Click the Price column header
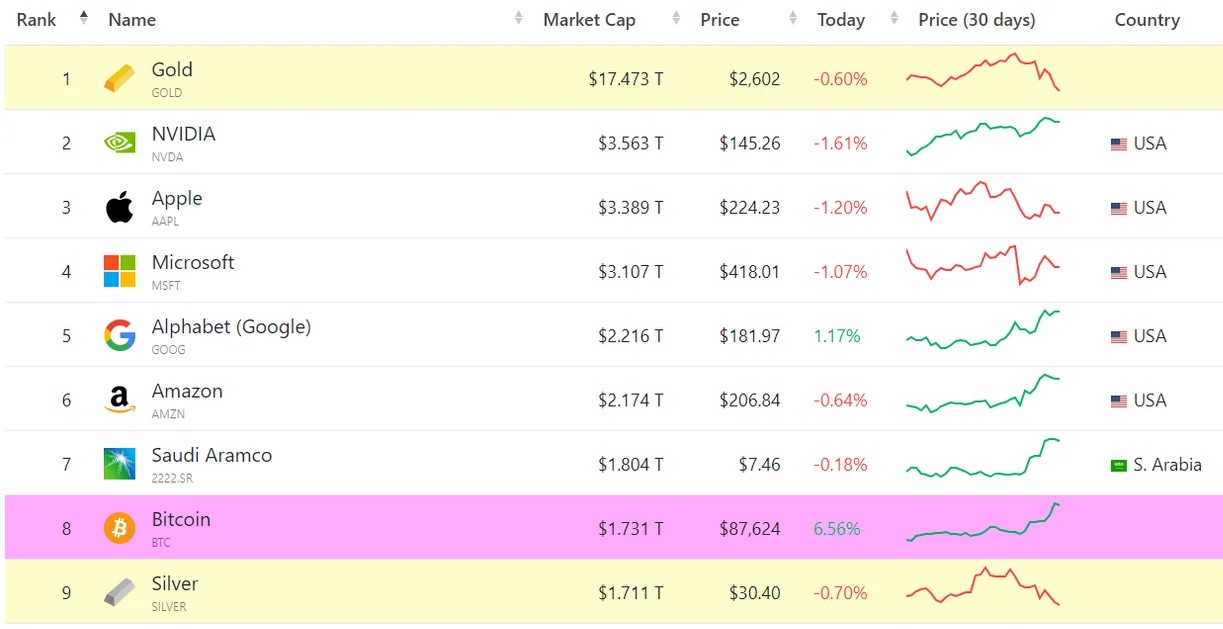 pos(720,20)
